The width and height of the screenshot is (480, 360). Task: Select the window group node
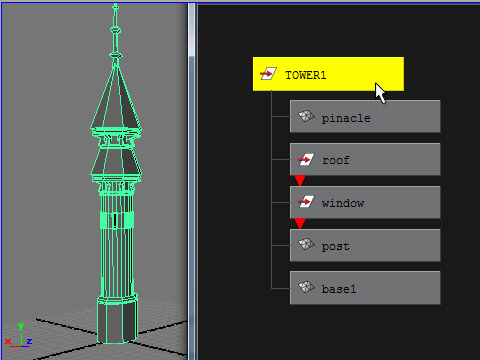point(365,202)
